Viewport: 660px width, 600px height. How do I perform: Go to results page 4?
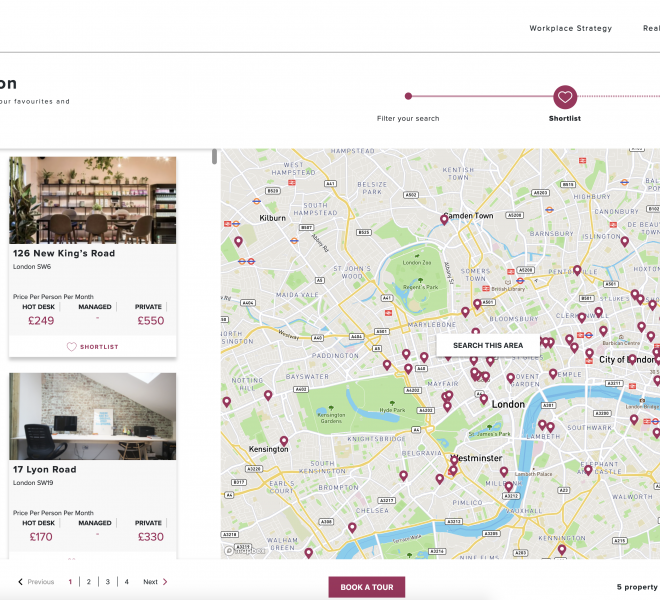[126, 582]
